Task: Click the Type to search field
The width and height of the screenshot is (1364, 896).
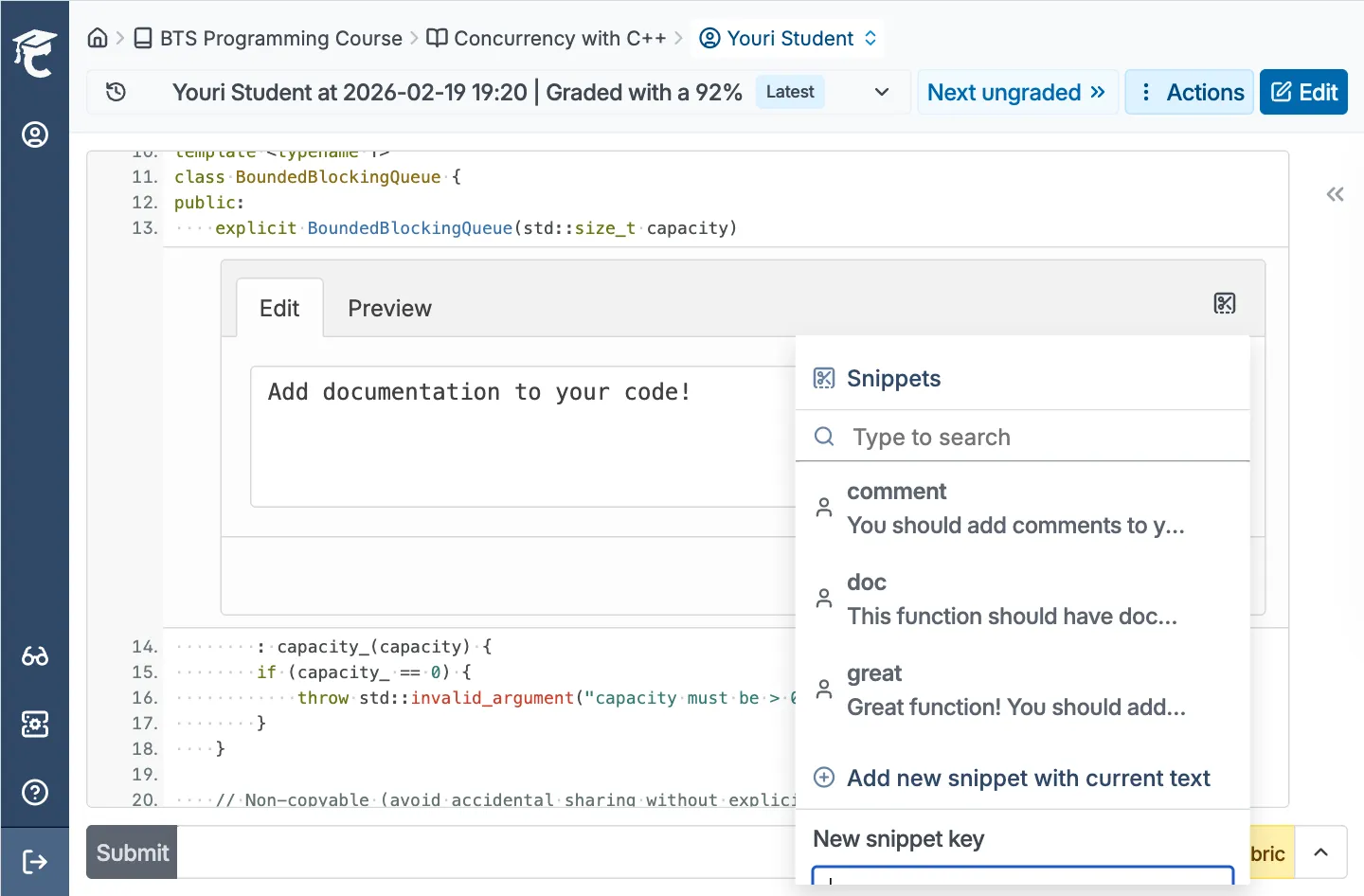Action: coord(1023,437)
